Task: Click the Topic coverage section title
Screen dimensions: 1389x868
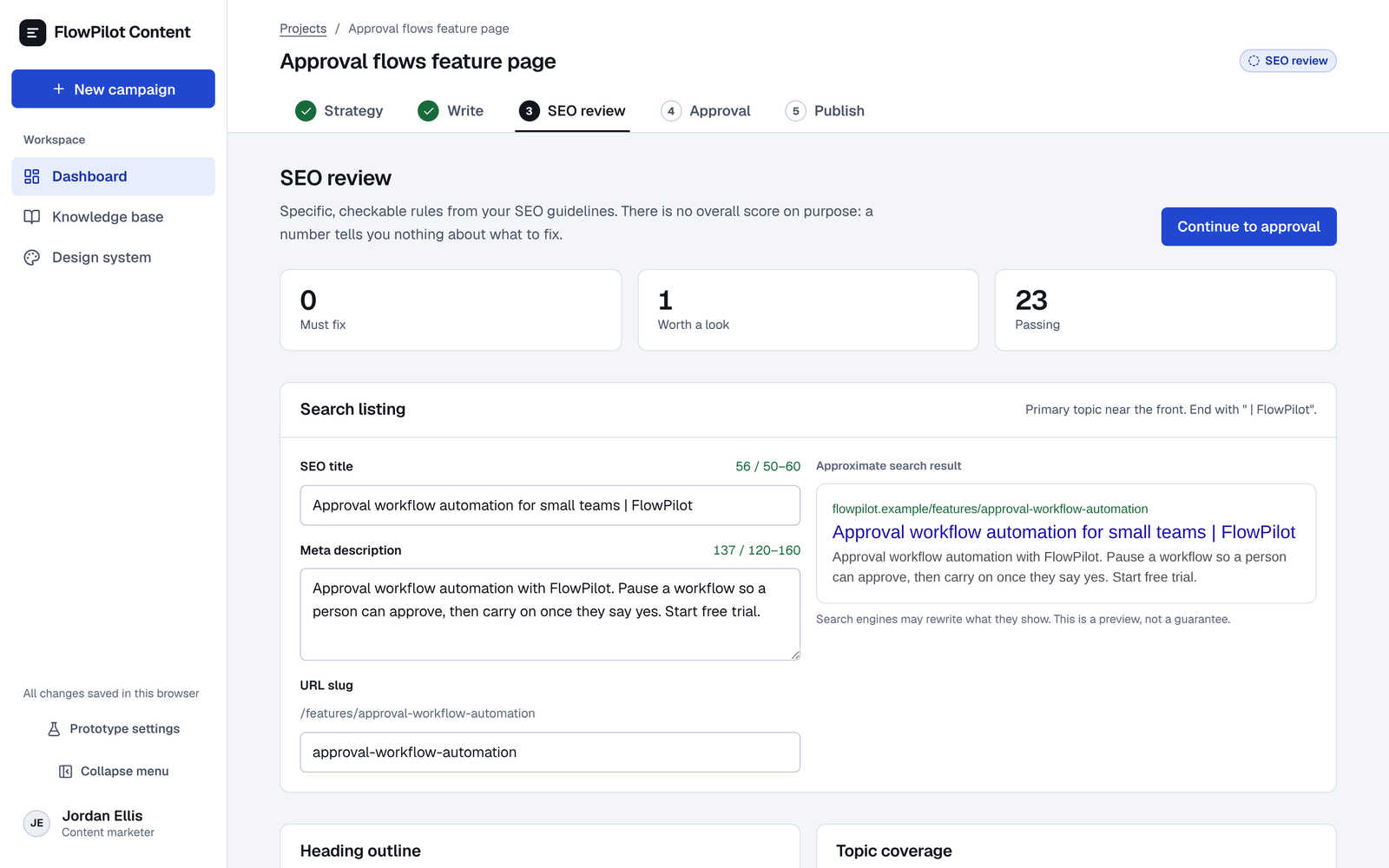Action: 894,852
